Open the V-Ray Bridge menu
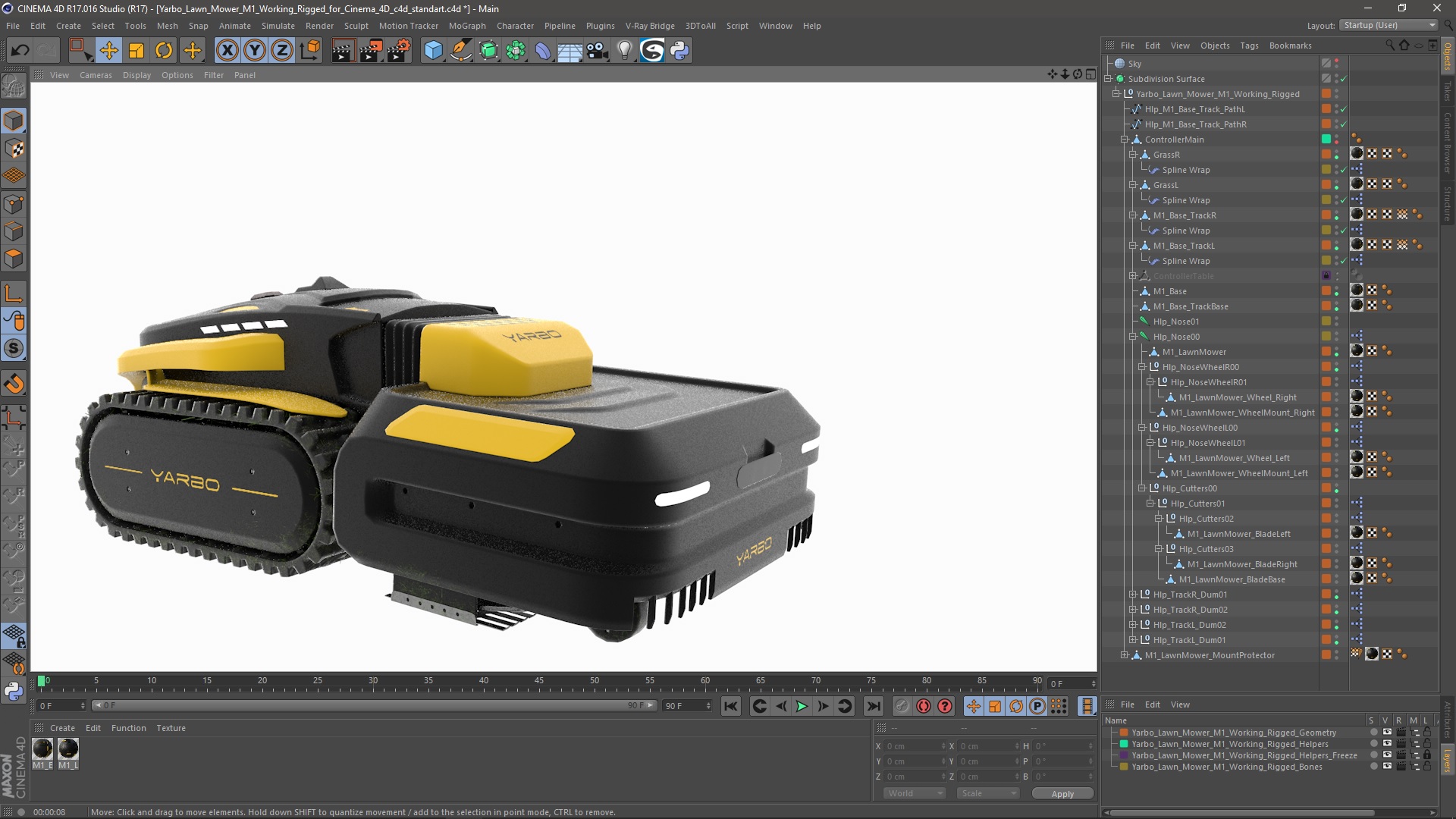This screenshot has height=819, width=1456. pos(650,26)
